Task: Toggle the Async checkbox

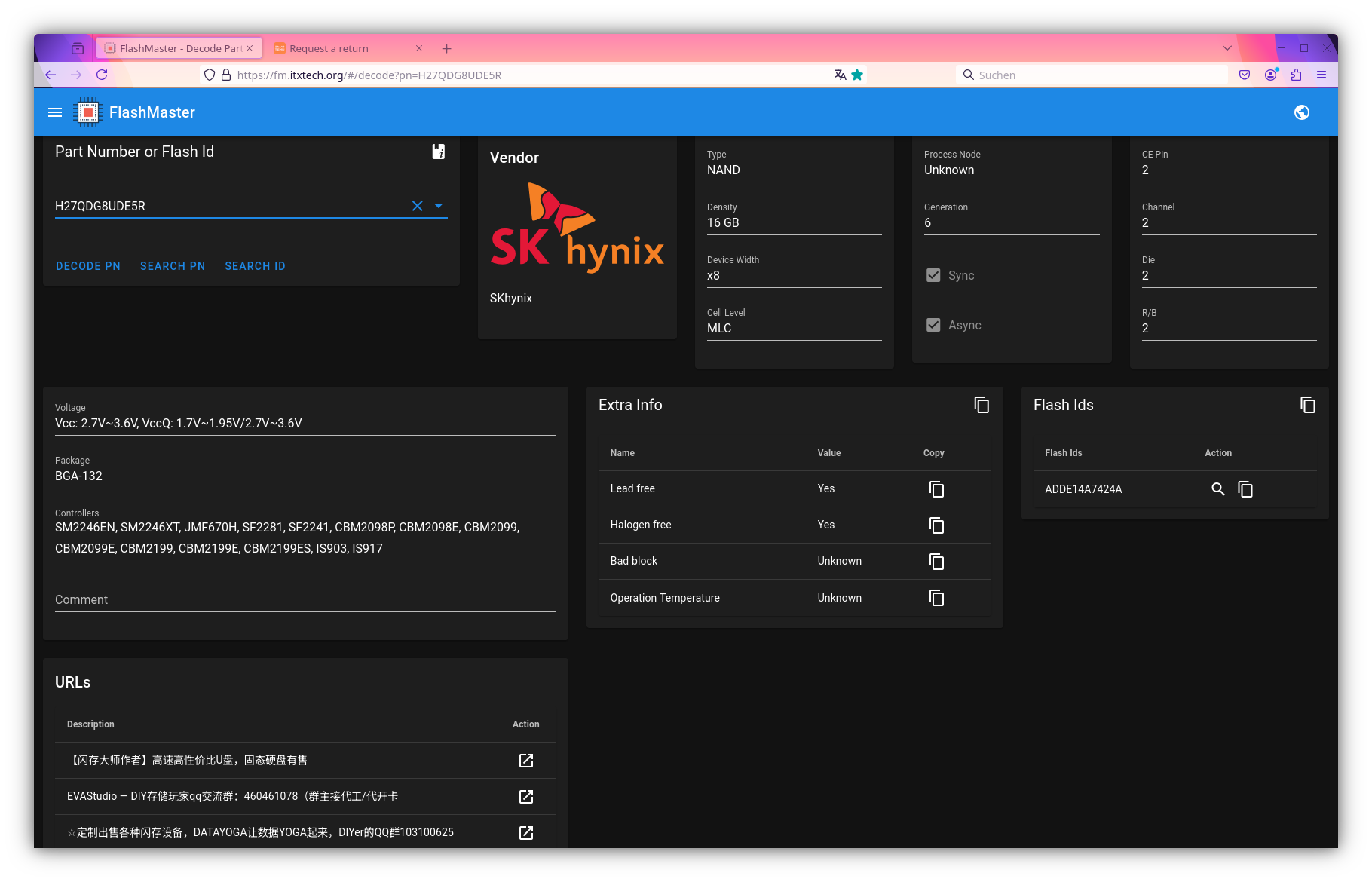Action: [x=933, y=325]
